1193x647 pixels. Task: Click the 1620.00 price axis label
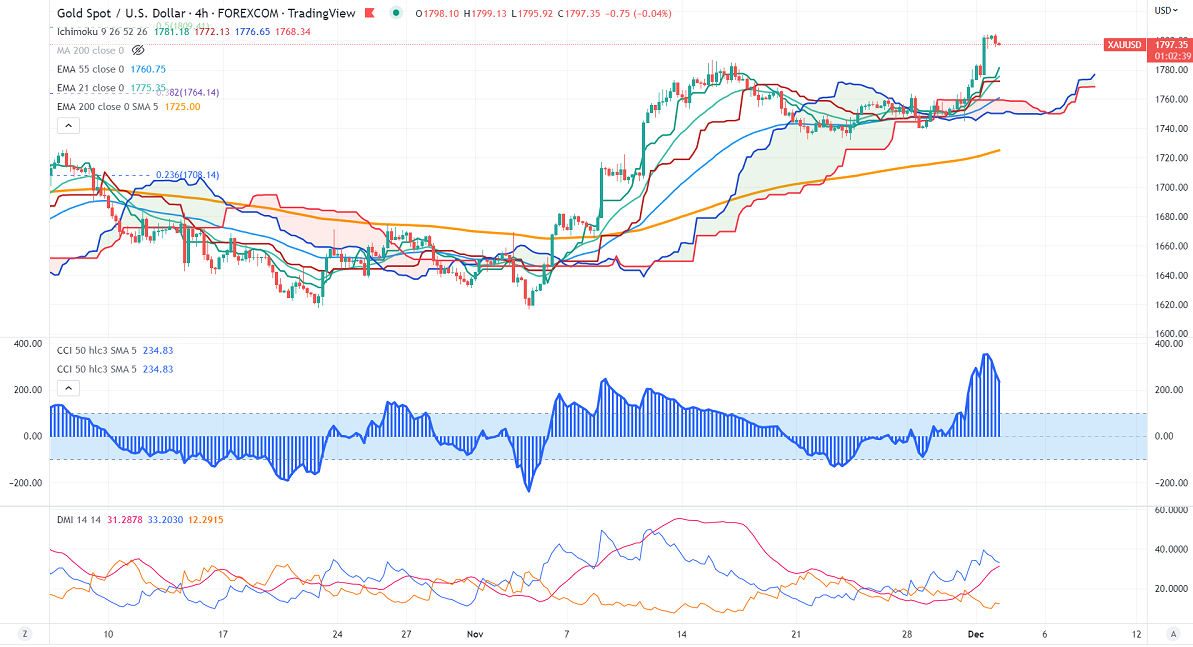click(x=1171, y=305)
